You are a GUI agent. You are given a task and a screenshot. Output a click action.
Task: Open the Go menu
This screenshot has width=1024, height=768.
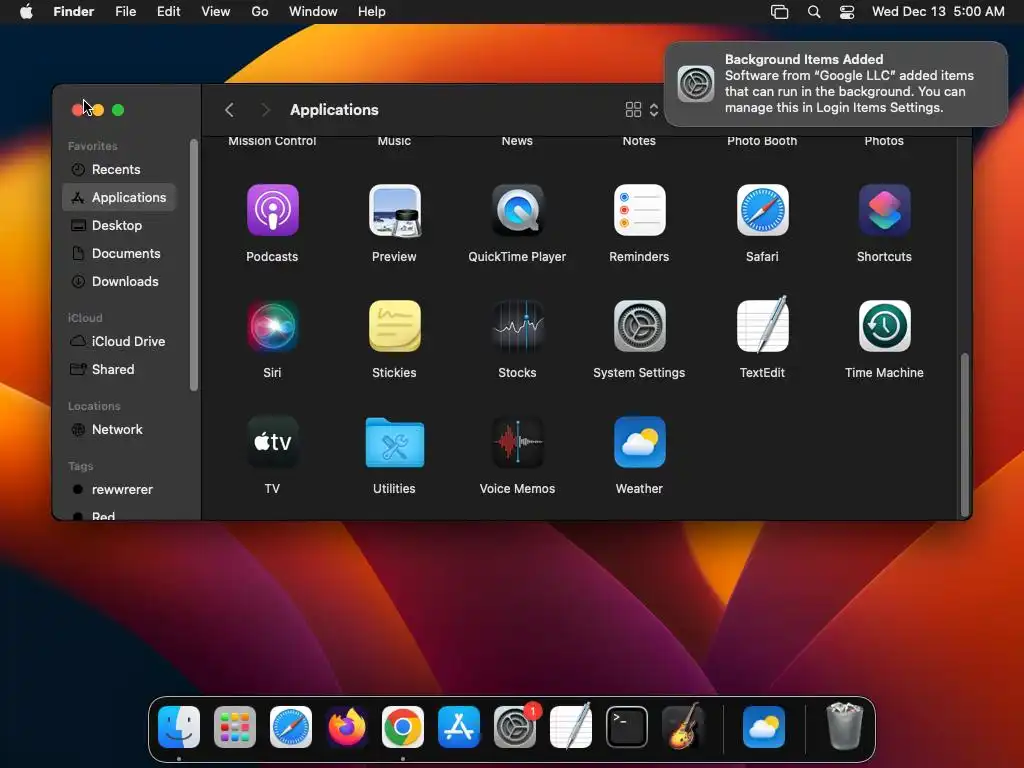pyautogui.click(x=260, y=12)
